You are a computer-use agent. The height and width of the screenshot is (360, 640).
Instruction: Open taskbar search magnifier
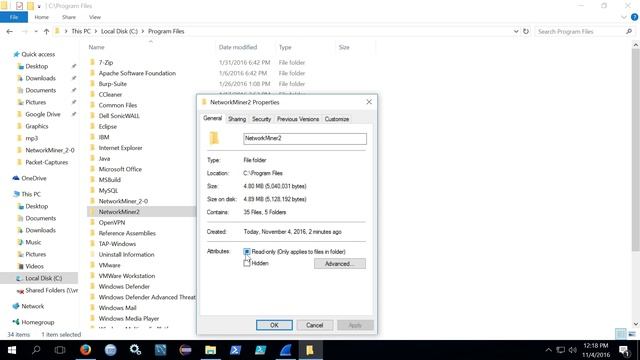click(x=36, y=350)
